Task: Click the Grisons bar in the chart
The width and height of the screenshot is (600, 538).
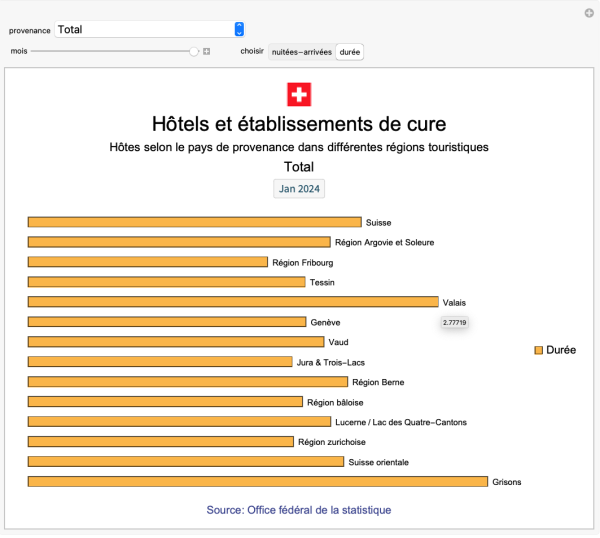Action: [257, 482]
